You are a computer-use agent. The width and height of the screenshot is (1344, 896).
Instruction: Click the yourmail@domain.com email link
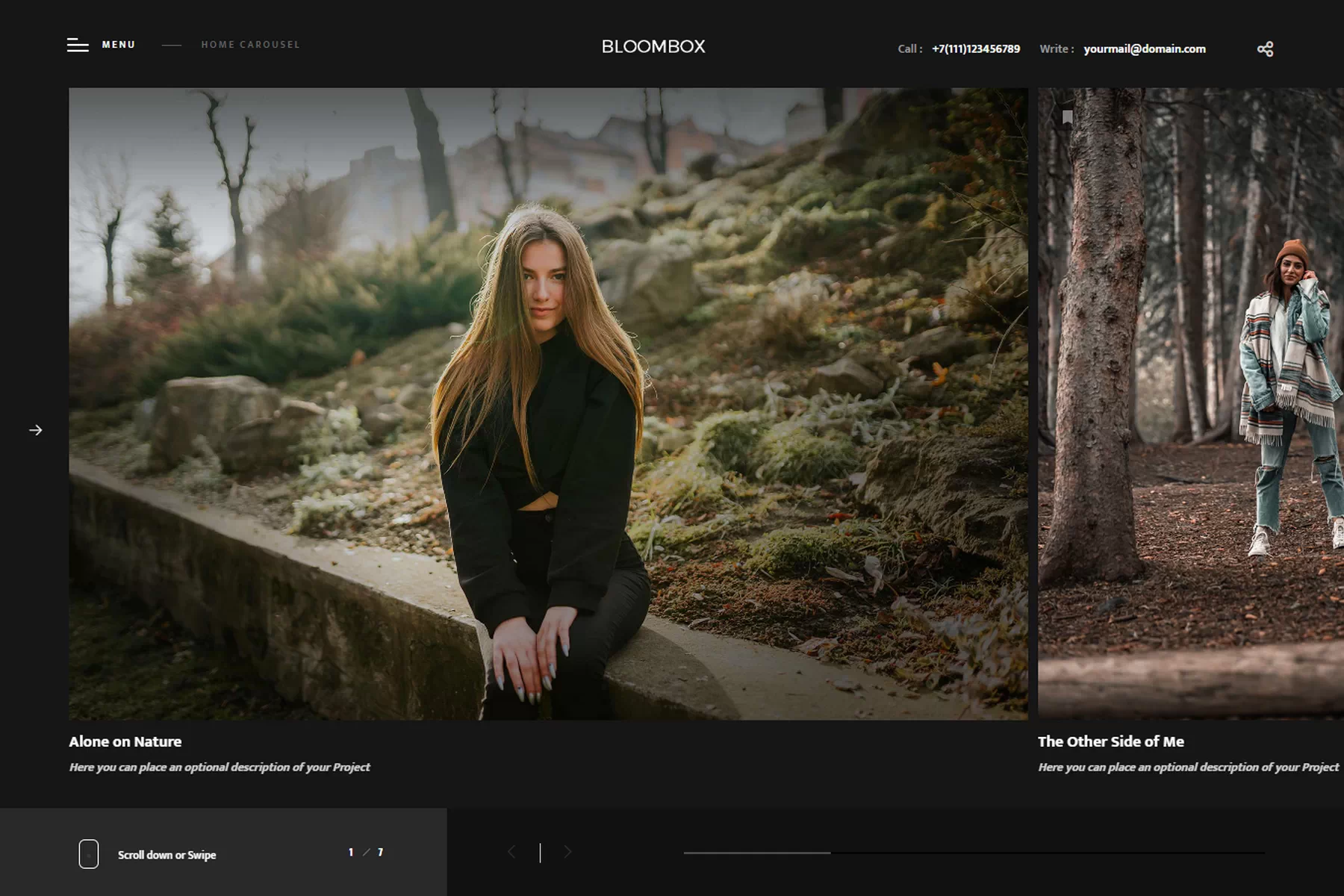point(1145,49)
